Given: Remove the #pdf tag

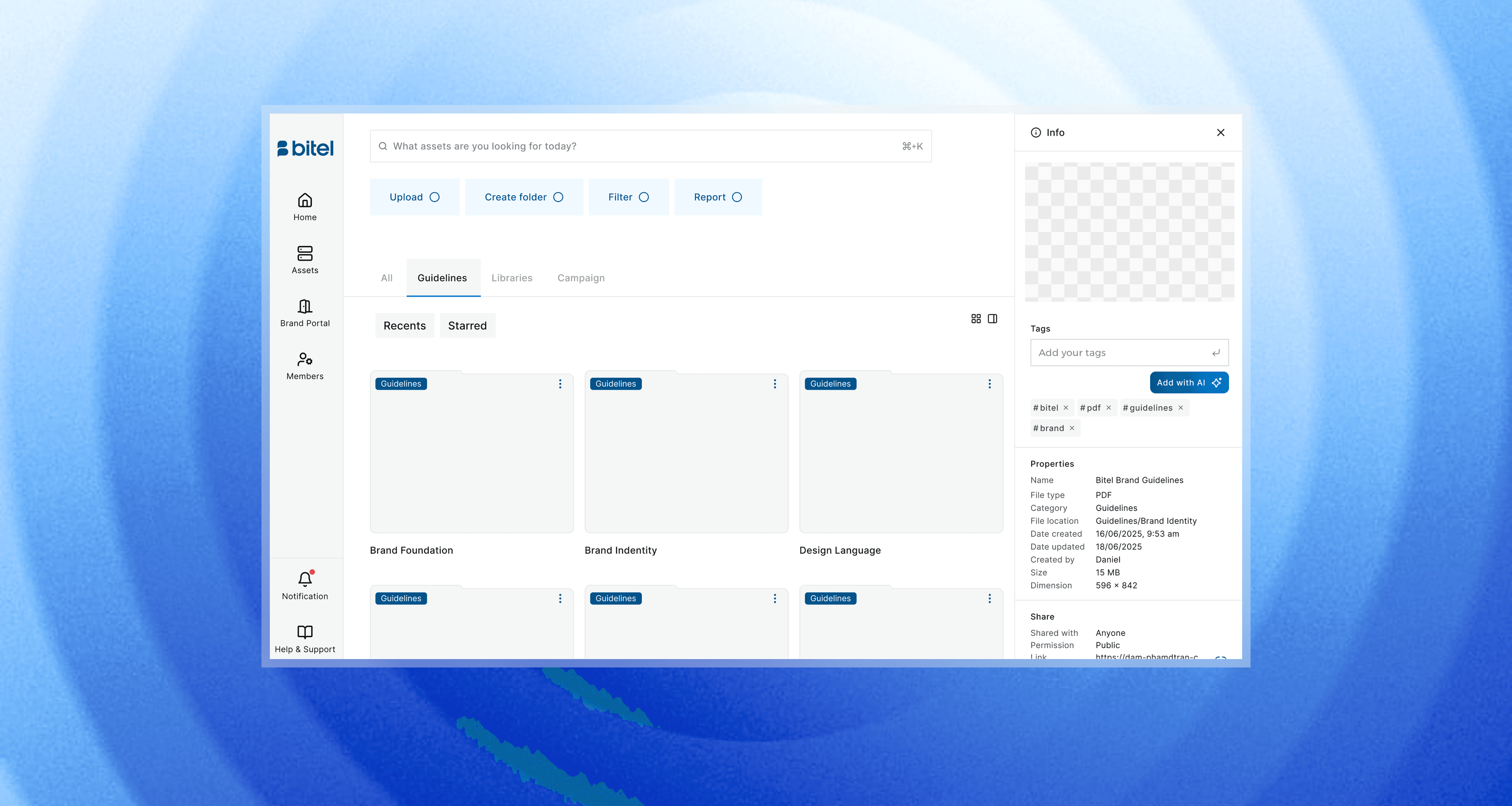Looking at the screenshot, I should [1109, 408].
